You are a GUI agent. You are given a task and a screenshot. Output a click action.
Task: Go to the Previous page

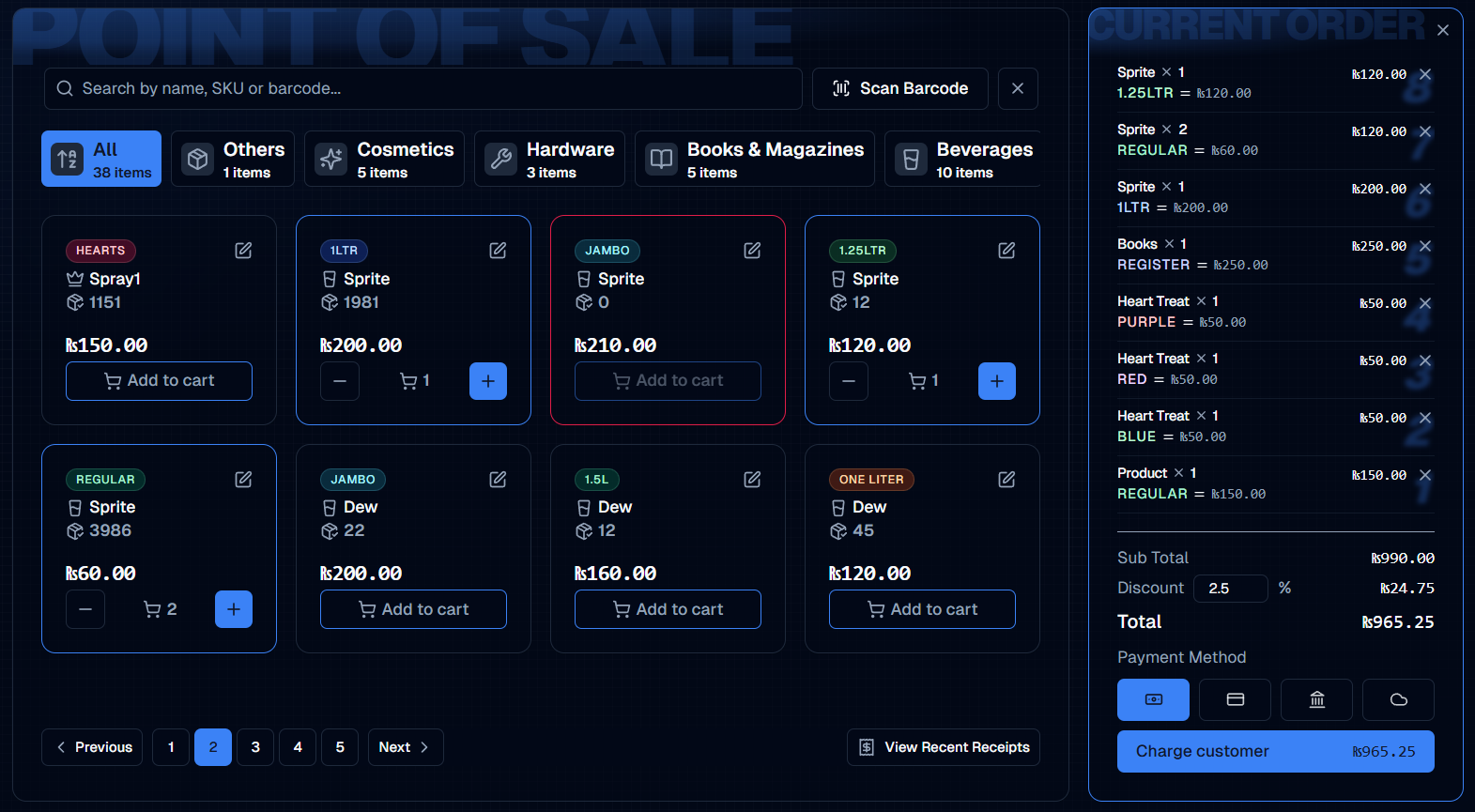pyautogui.click(x=92, y=747)
